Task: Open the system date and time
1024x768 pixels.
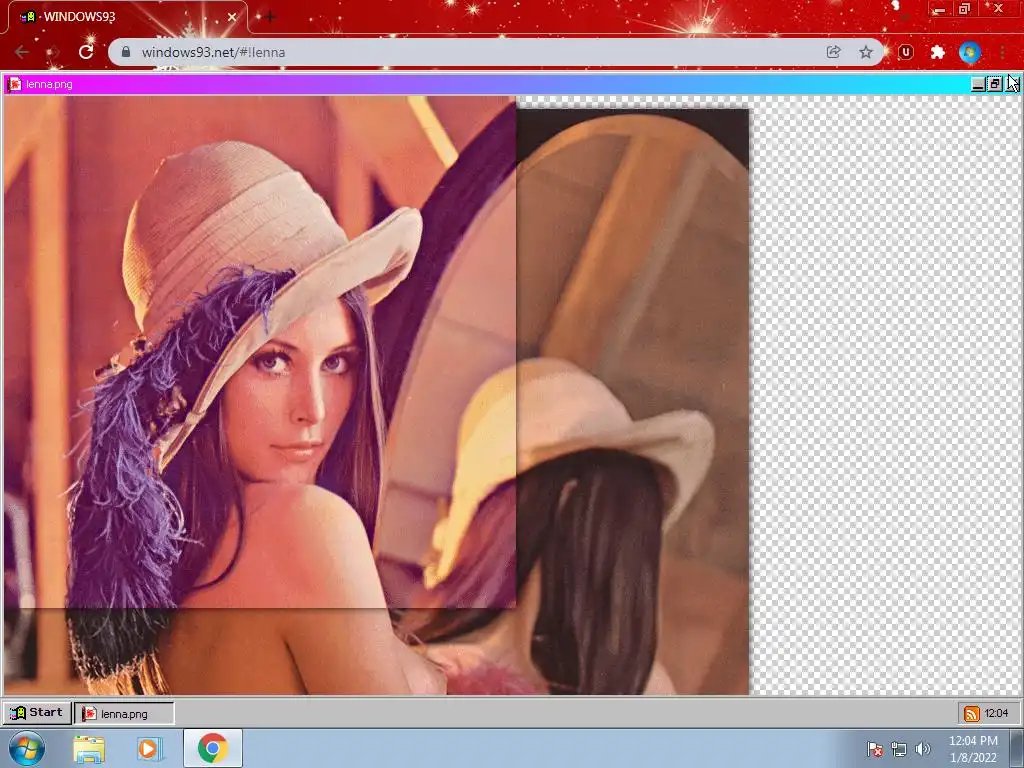Action: (973, 749)
